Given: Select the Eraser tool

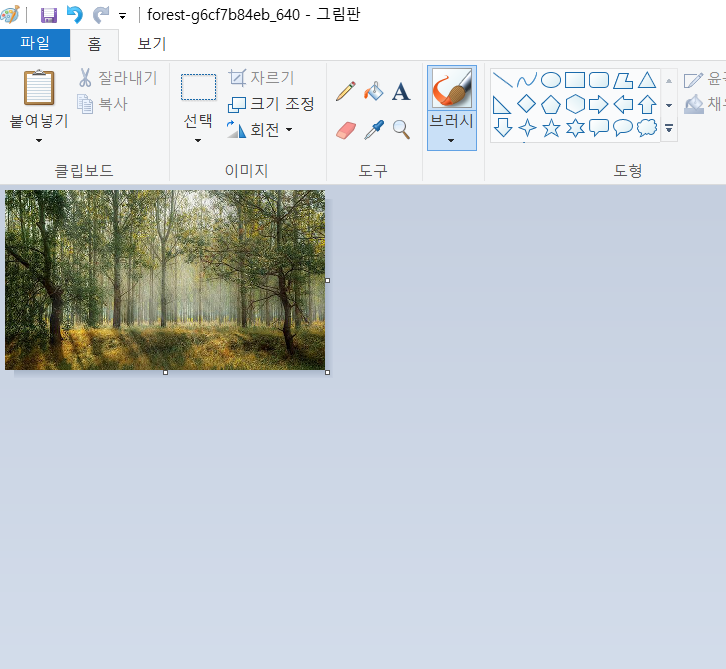Looking at the screenshot, I should [345, 130].
